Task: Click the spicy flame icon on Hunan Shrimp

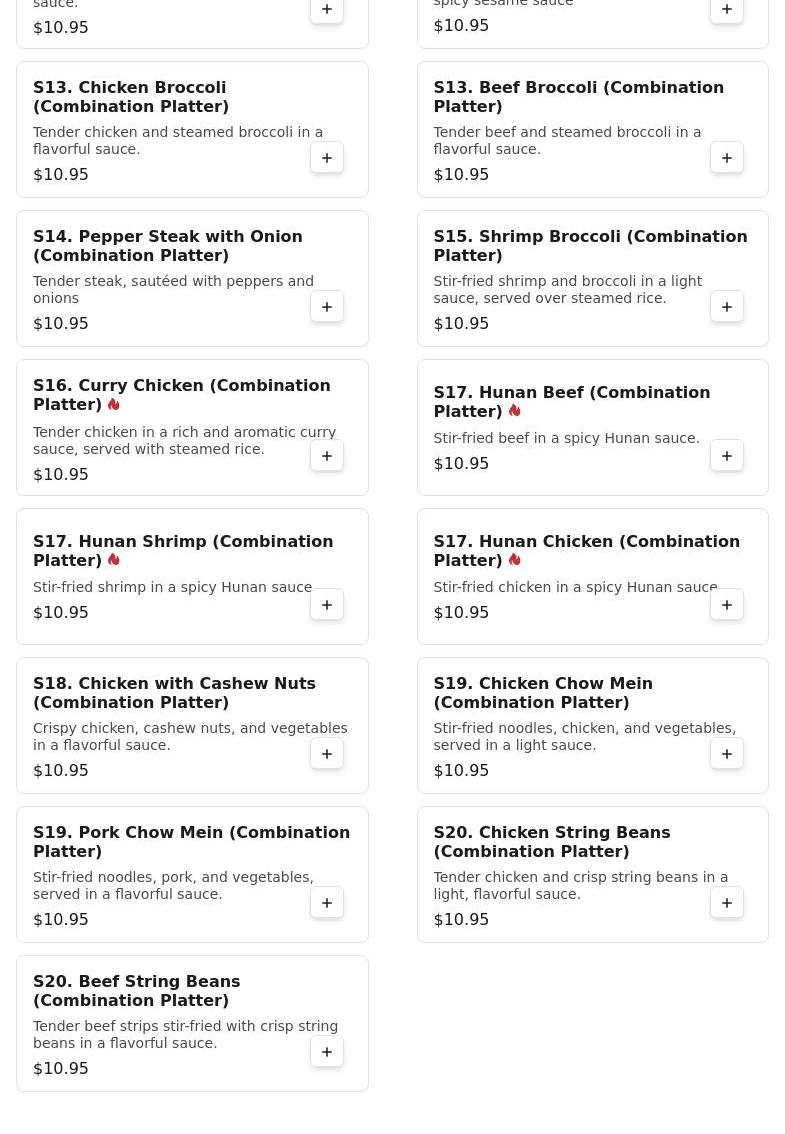Action: point(114,560)
